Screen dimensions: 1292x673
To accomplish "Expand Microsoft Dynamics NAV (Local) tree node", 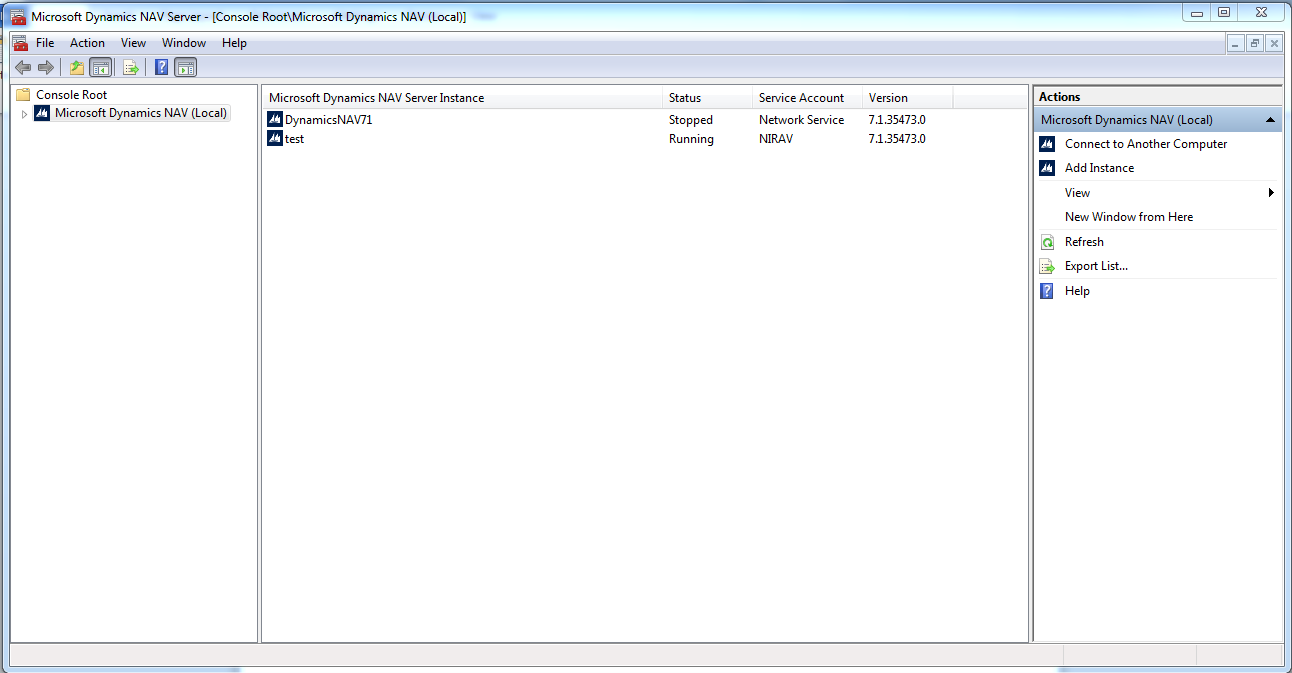I will coord(24,113).
